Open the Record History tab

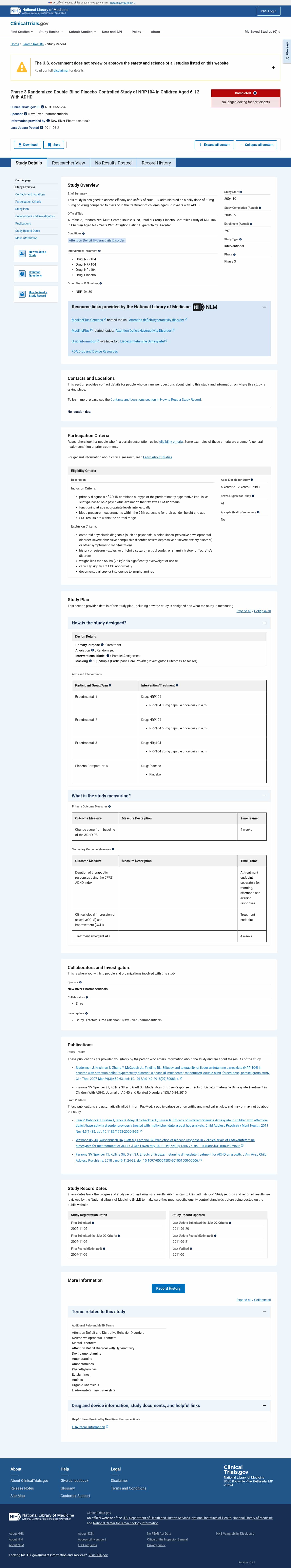click(x=156, y=162)
